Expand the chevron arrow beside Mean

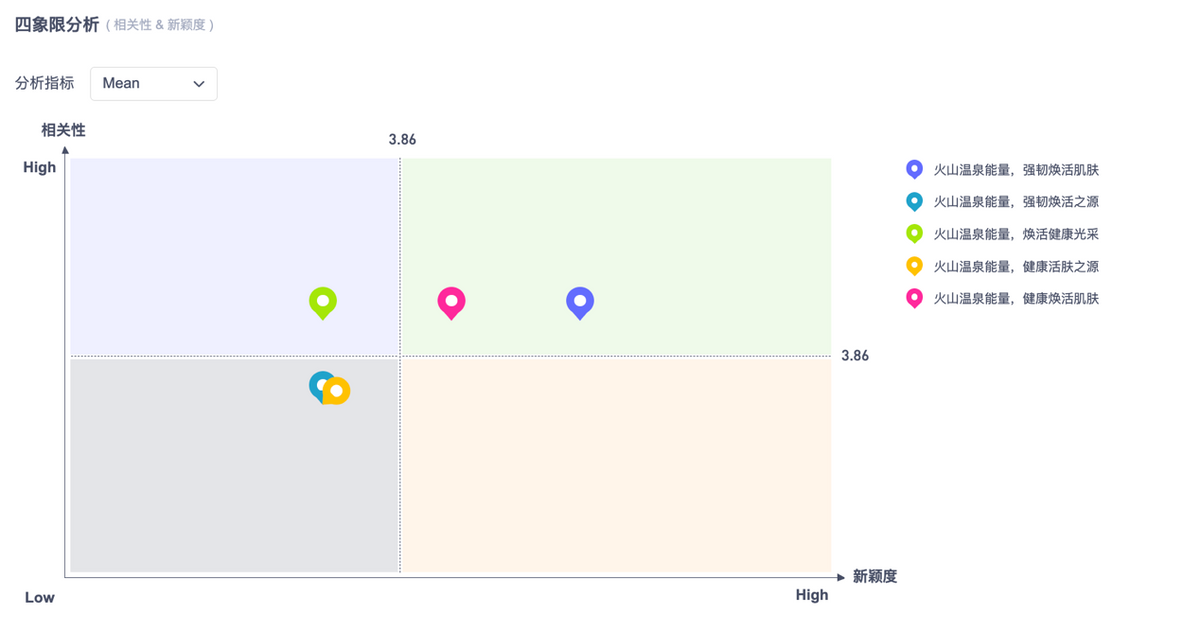199,84
